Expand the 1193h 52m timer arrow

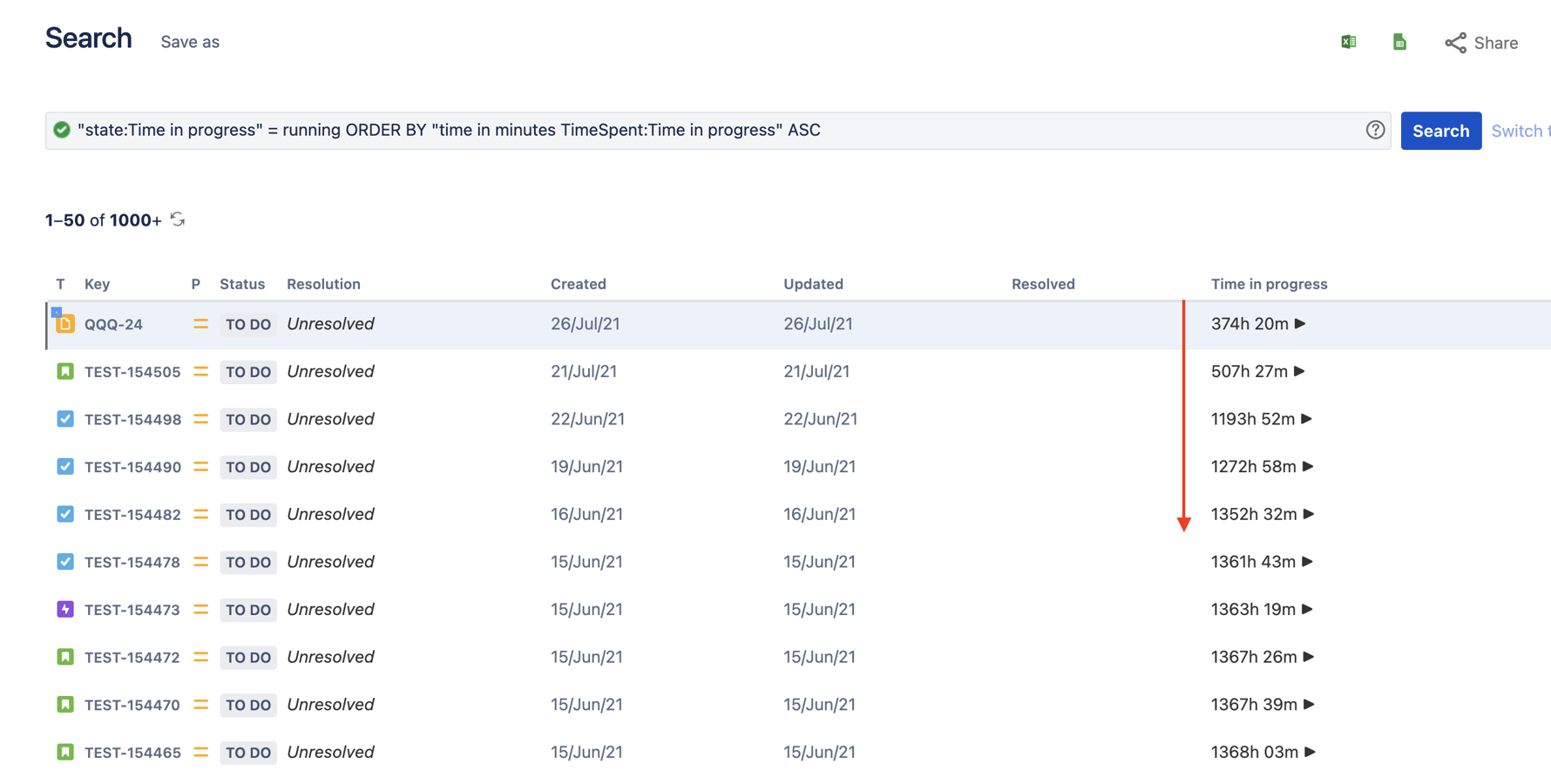point(1306,419)
